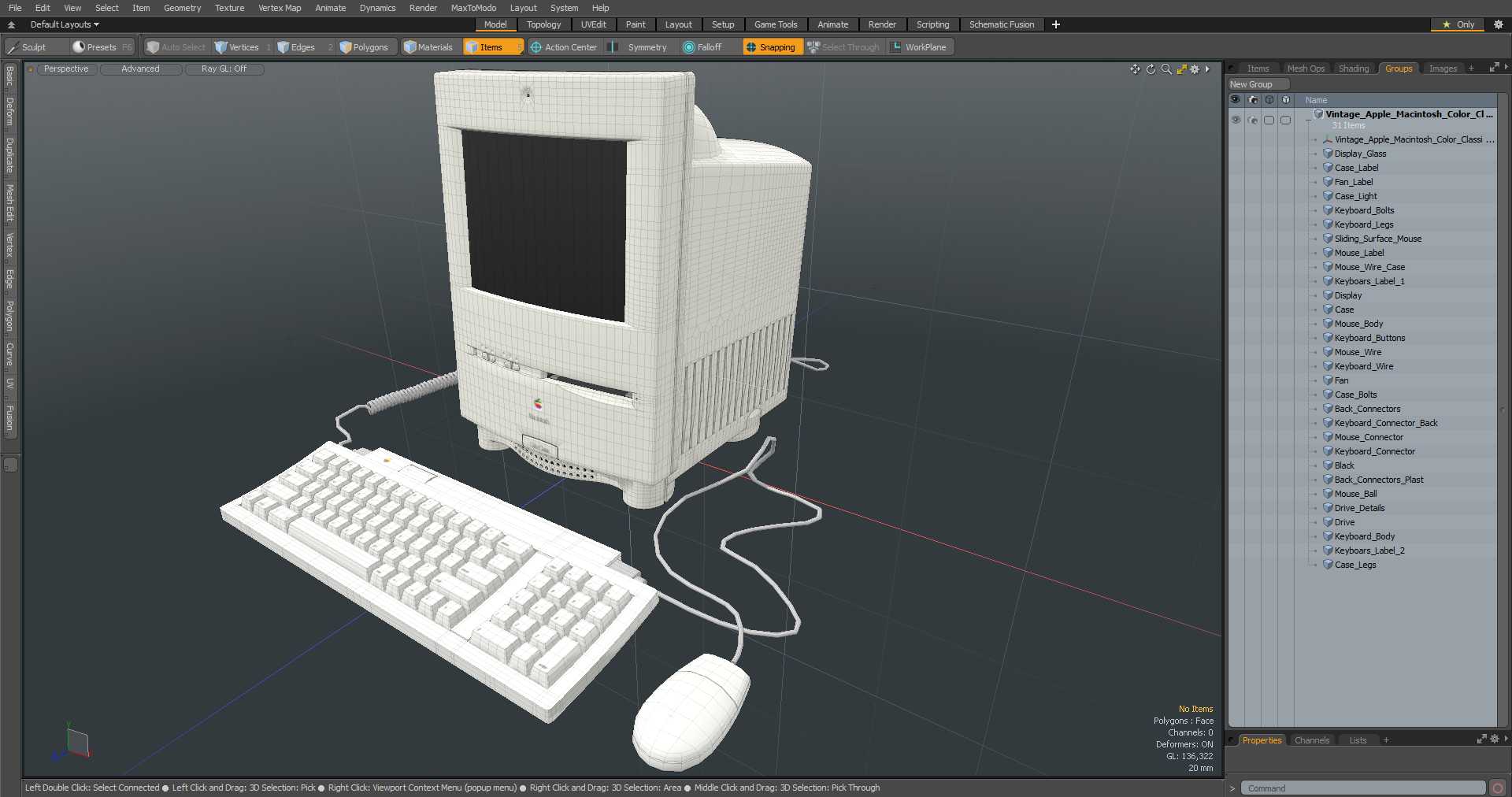This screenshot has width=1512, height=797.
Task: Switch to the Channels tab
Action: (x=1311, y=740)
